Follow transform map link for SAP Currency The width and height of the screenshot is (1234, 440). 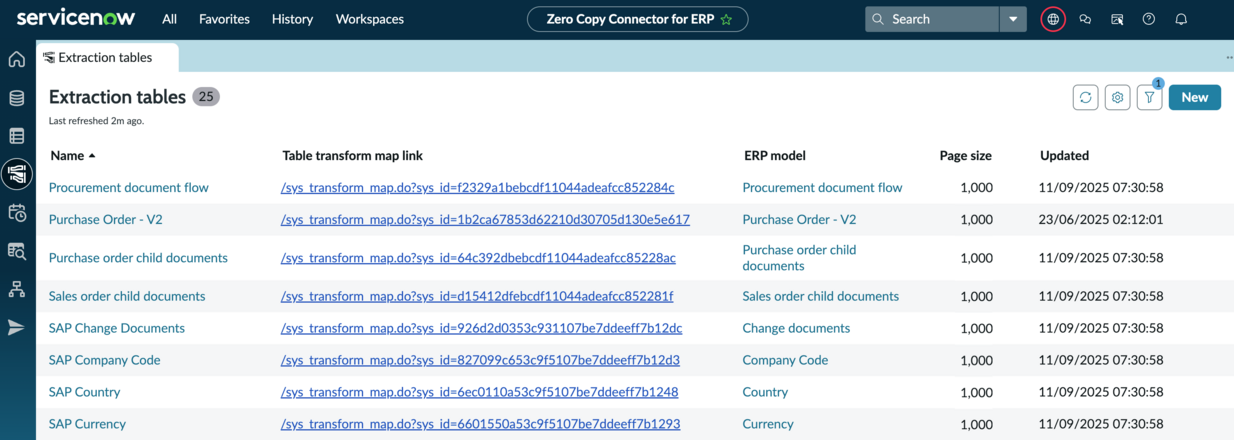pos(480,424)
